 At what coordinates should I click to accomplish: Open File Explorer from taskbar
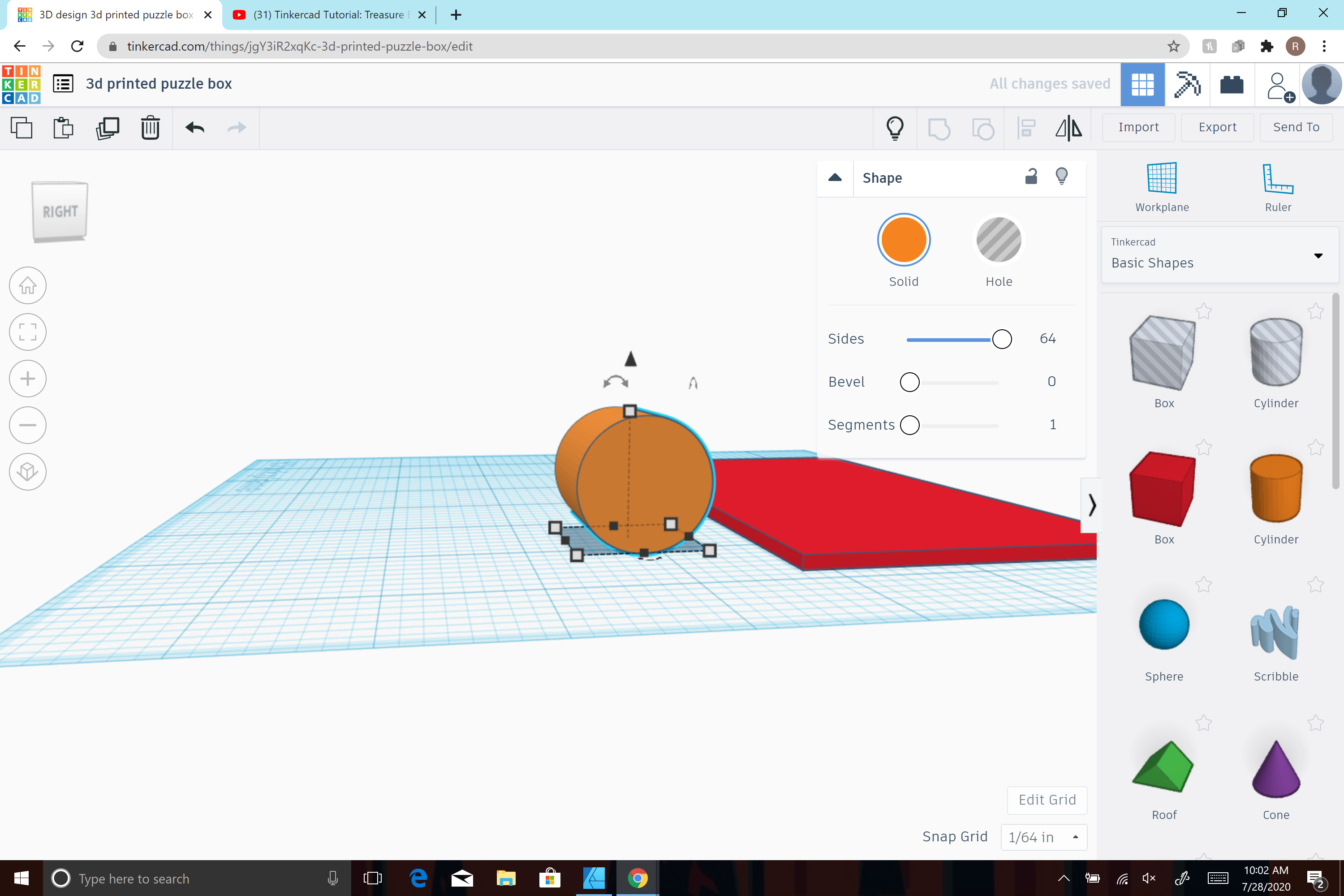click(506, 878)
